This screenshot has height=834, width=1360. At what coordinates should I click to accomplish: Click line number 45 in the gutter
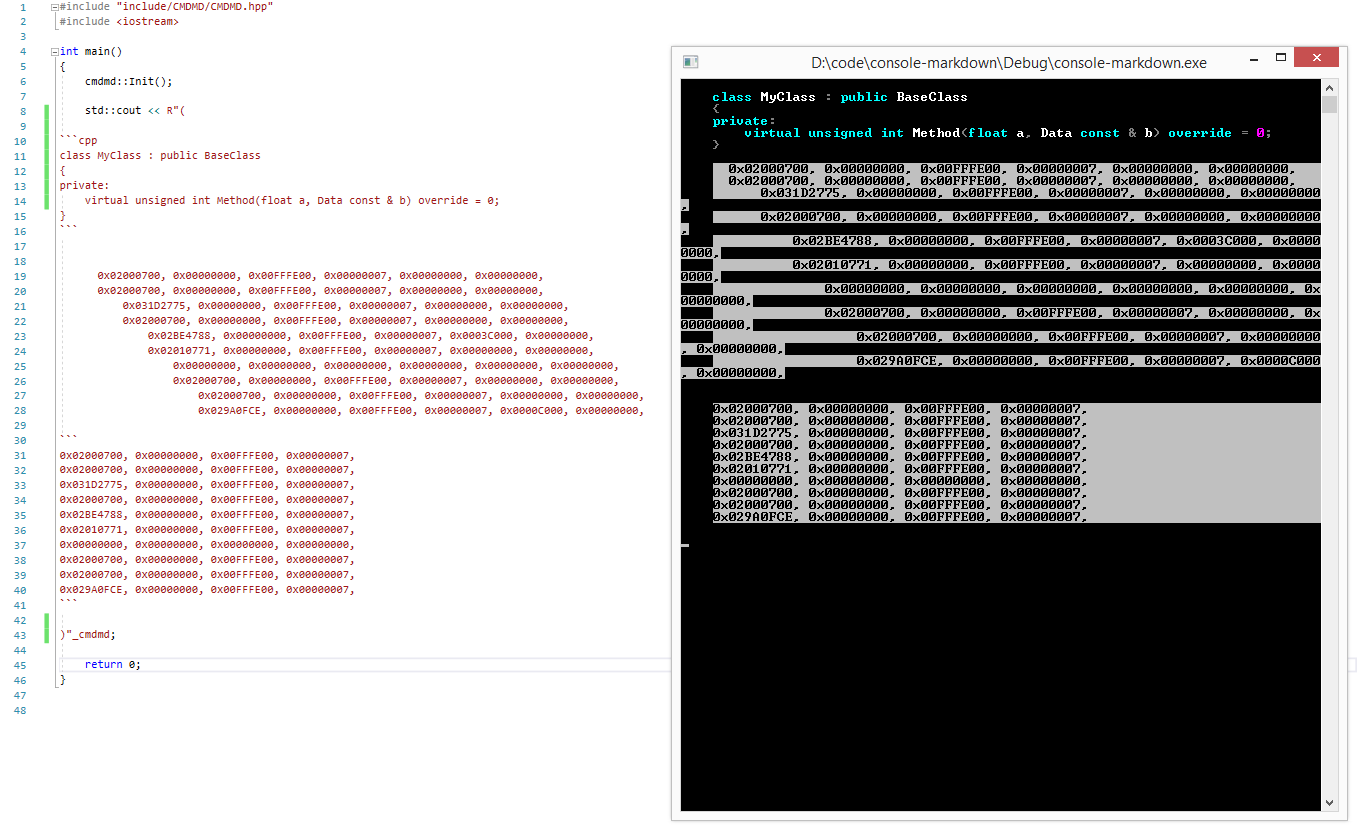[21, 664]
